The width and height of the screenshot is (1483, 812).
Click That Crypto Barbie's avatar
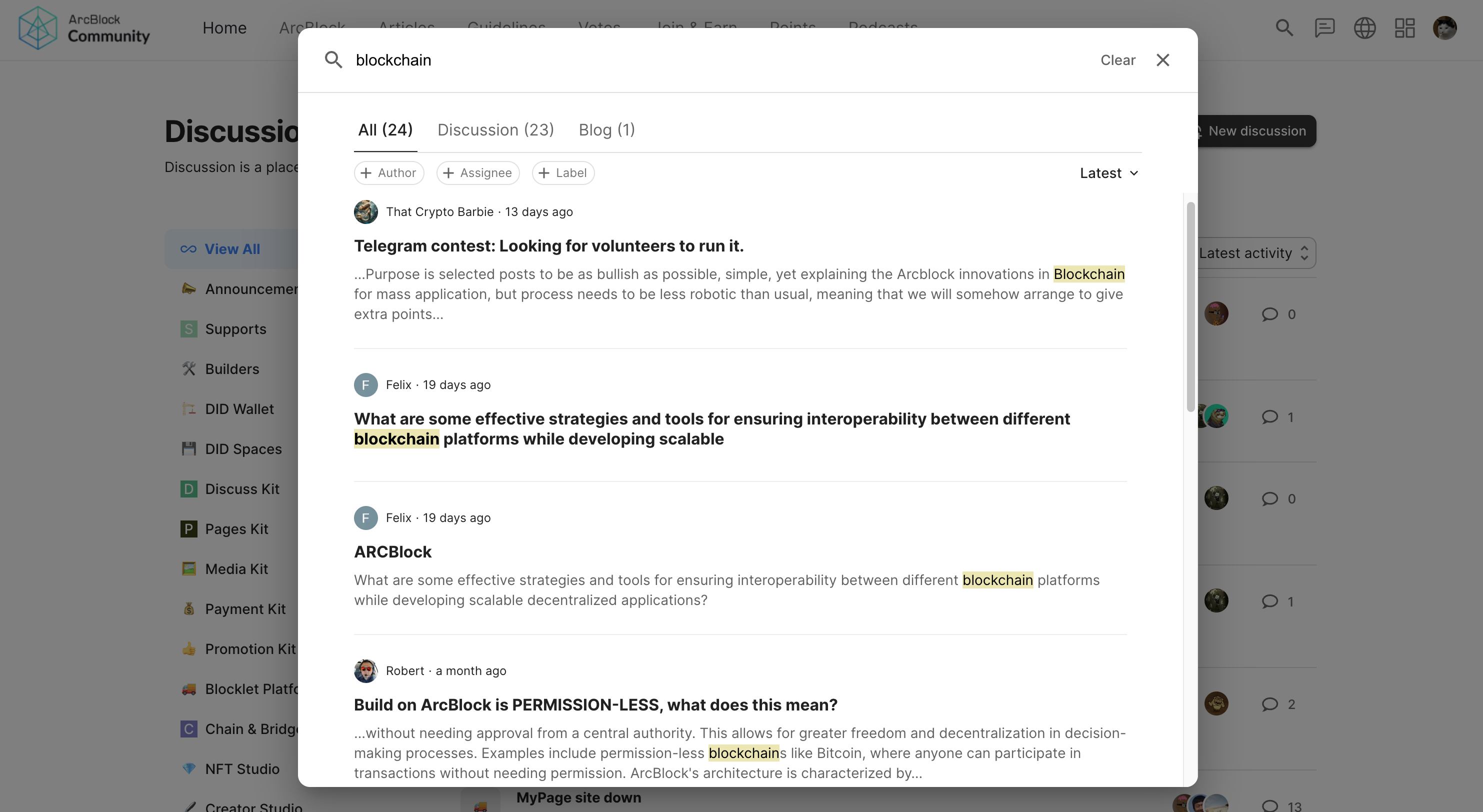point(365,212)
